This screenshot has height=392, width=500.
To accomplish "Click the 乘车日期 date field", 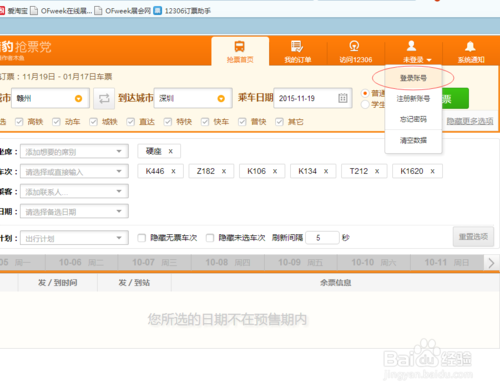I will 313,98.
